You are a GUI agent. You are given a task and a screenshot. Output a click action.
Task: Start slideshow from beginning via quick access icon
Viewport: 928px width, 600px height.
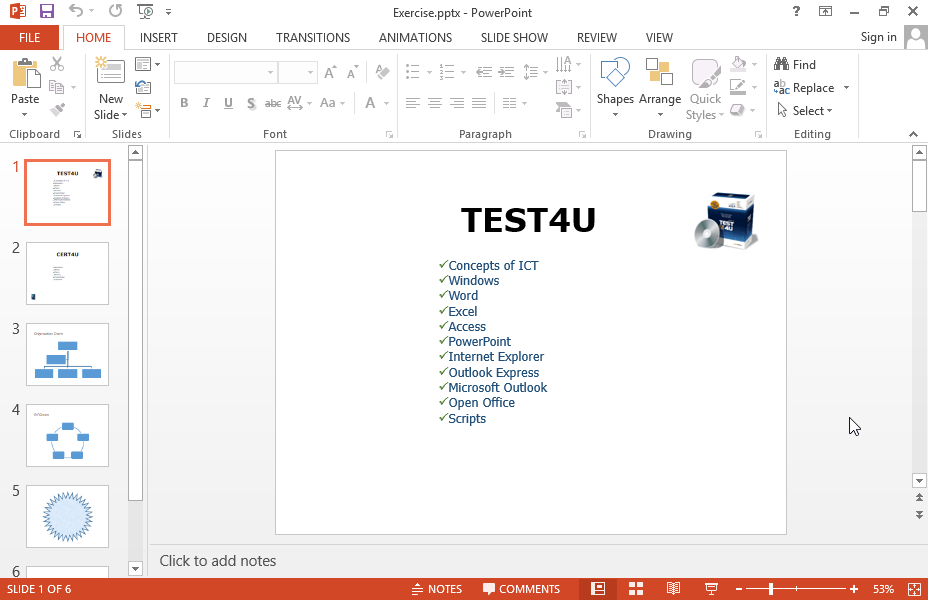(145, 11)
